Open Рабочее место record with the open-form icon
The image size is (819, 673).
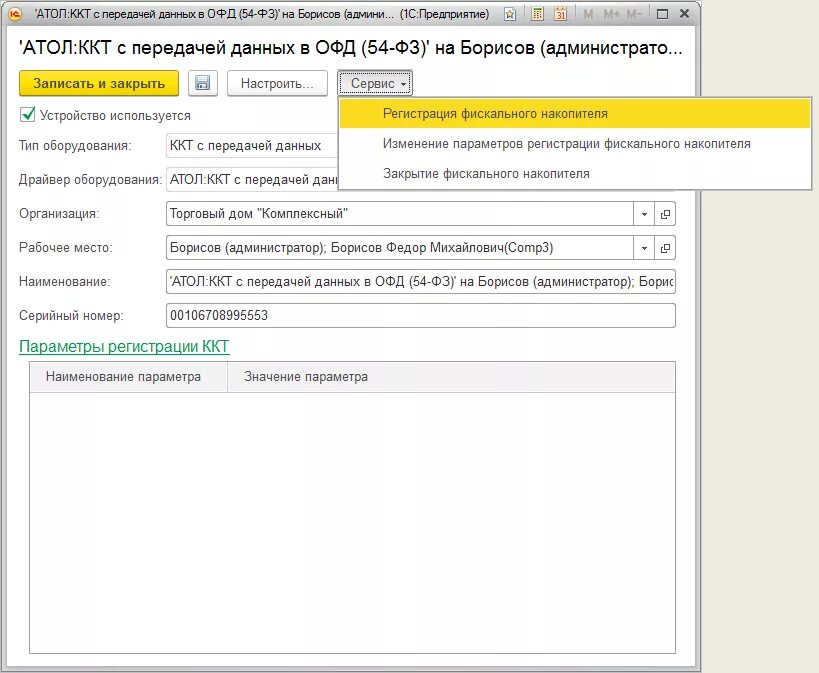pos(665,248)
